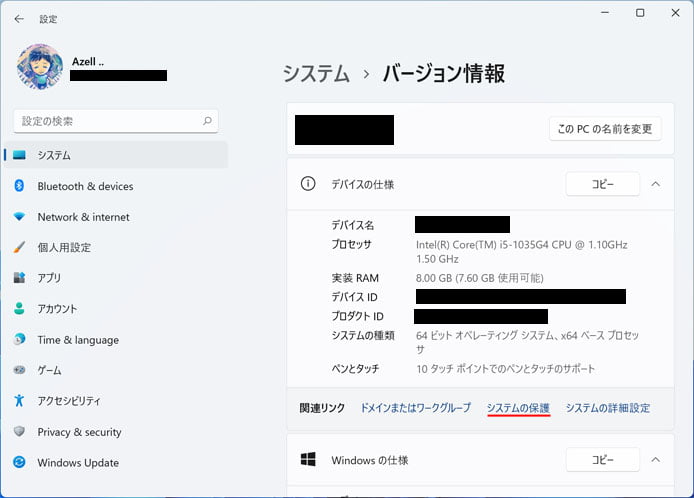Click the ゲーム controller icon
This screenshot has width=694, height=498.
coord(19,370)
